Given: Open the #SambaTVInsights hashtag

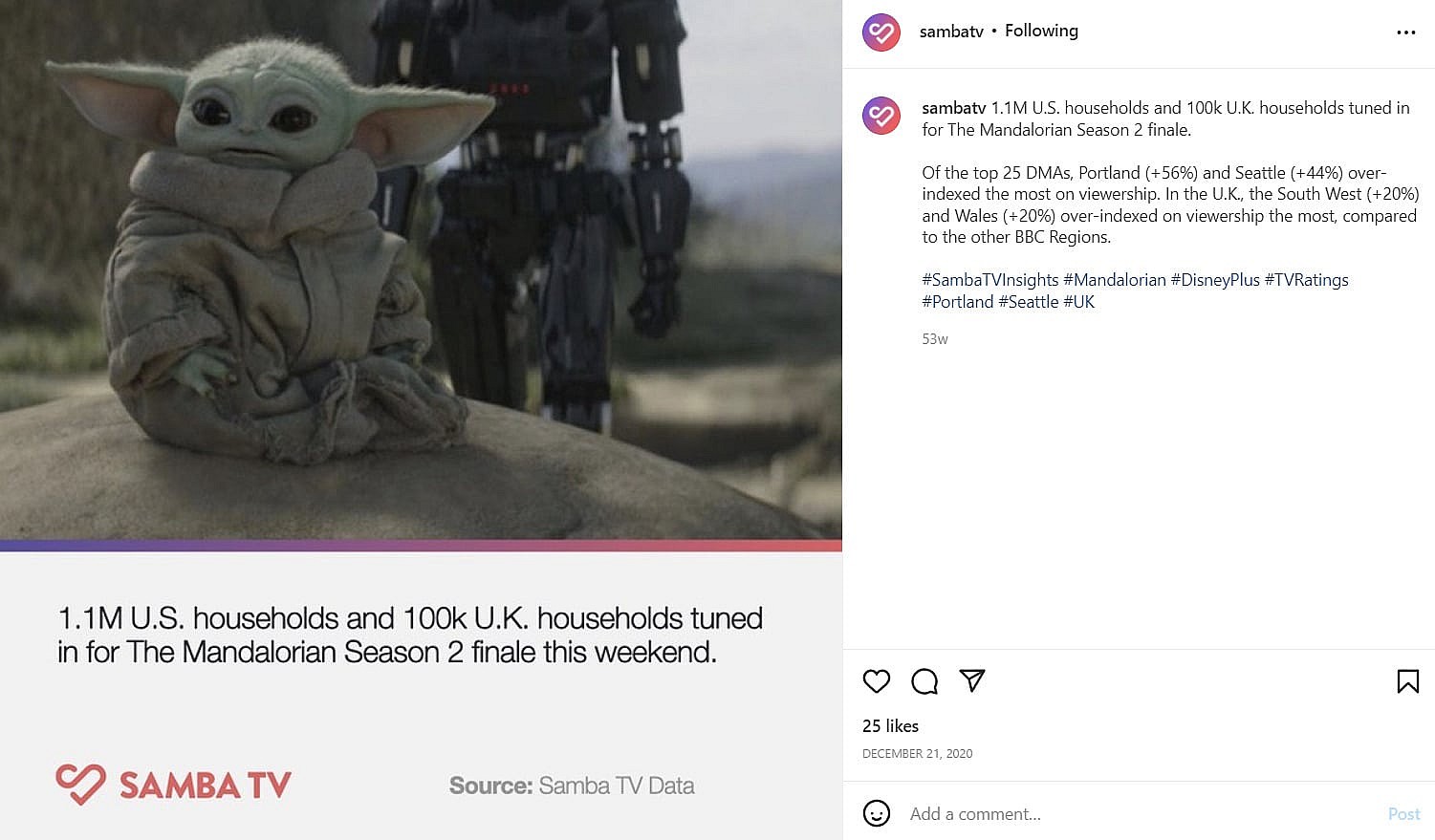Looking at the screenshot, I should 990,280.
